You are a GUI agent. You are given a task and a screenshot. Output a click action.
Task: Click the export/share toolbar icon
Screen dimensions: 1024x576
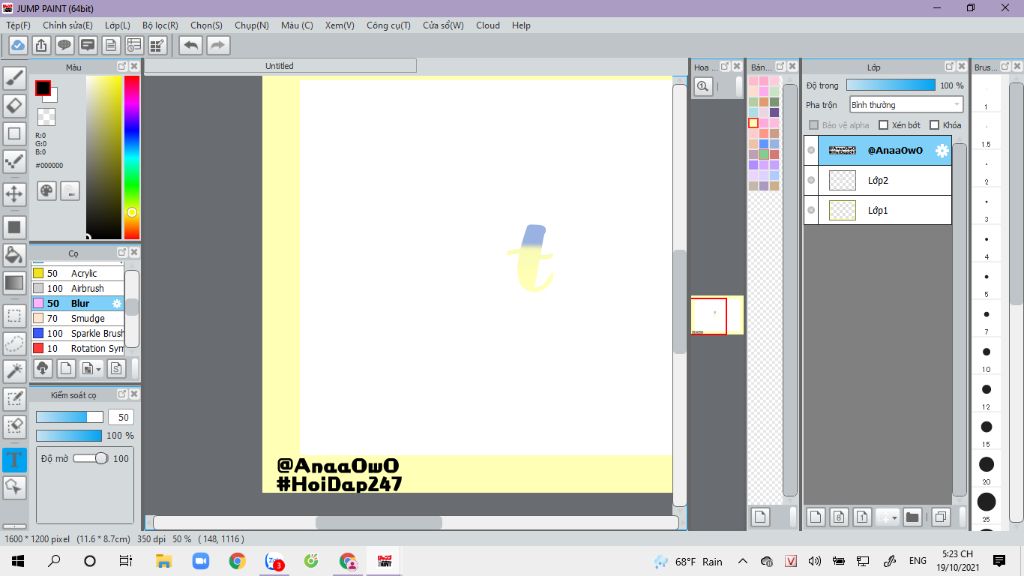pos(41,45)
